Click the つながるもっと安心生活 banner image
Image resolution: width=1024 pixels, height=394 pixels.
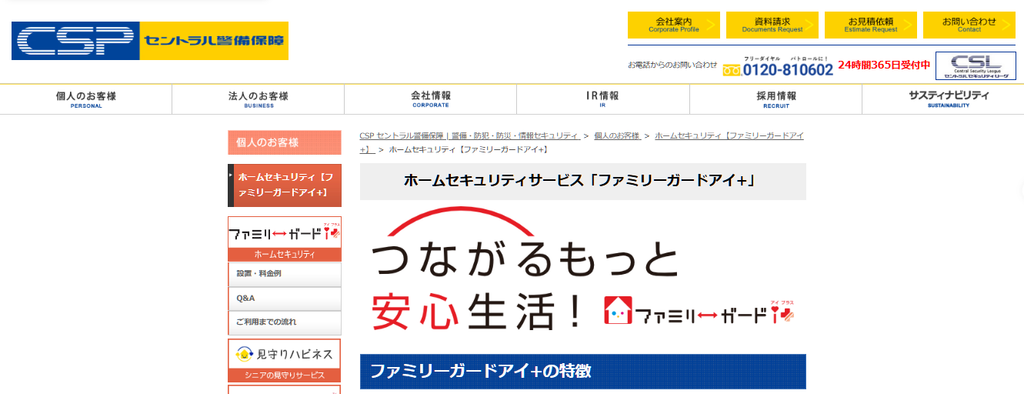click(x=583, y=274)
